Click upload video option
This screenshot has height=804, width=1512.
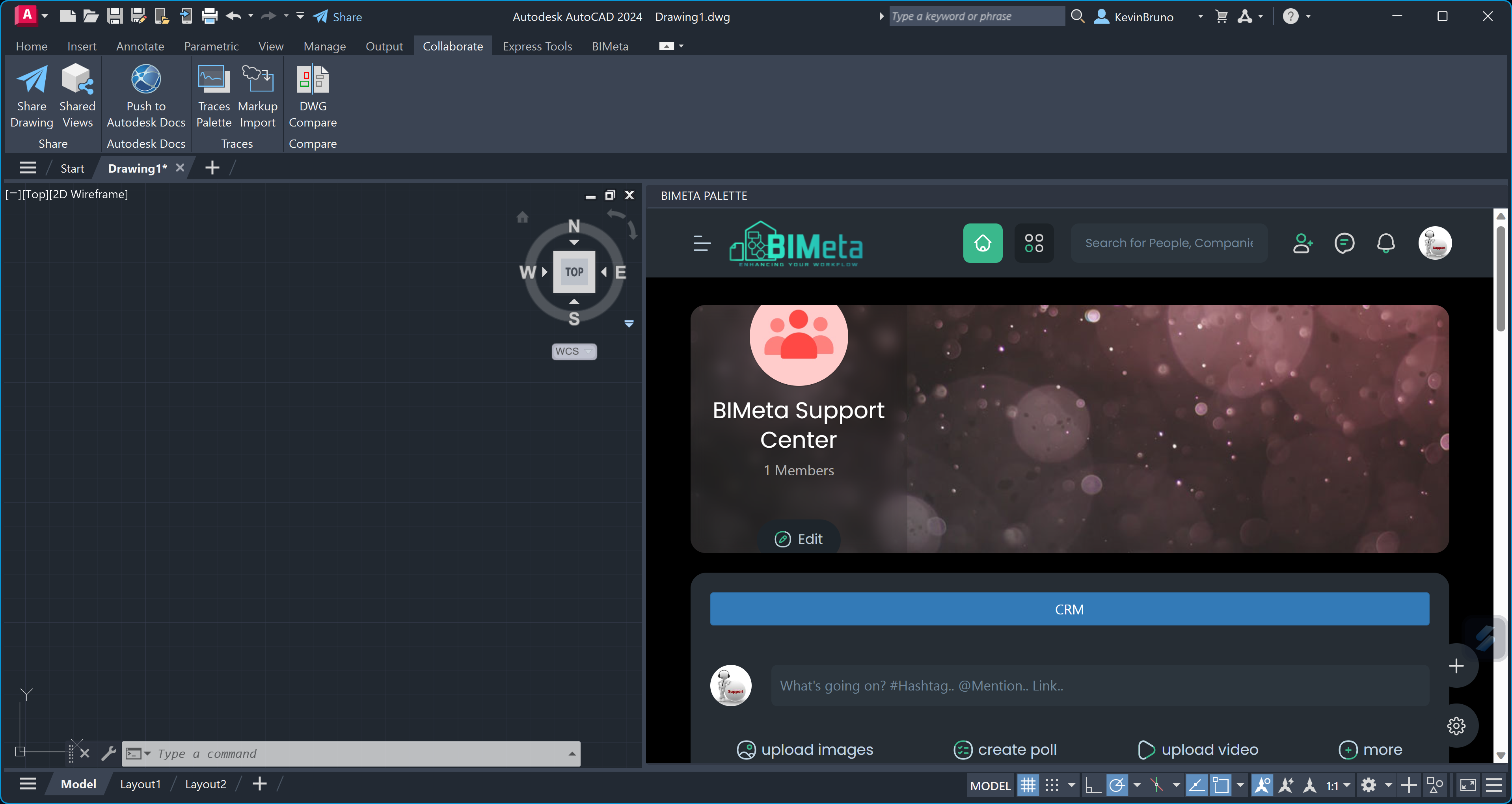(x=1198, y=750)
